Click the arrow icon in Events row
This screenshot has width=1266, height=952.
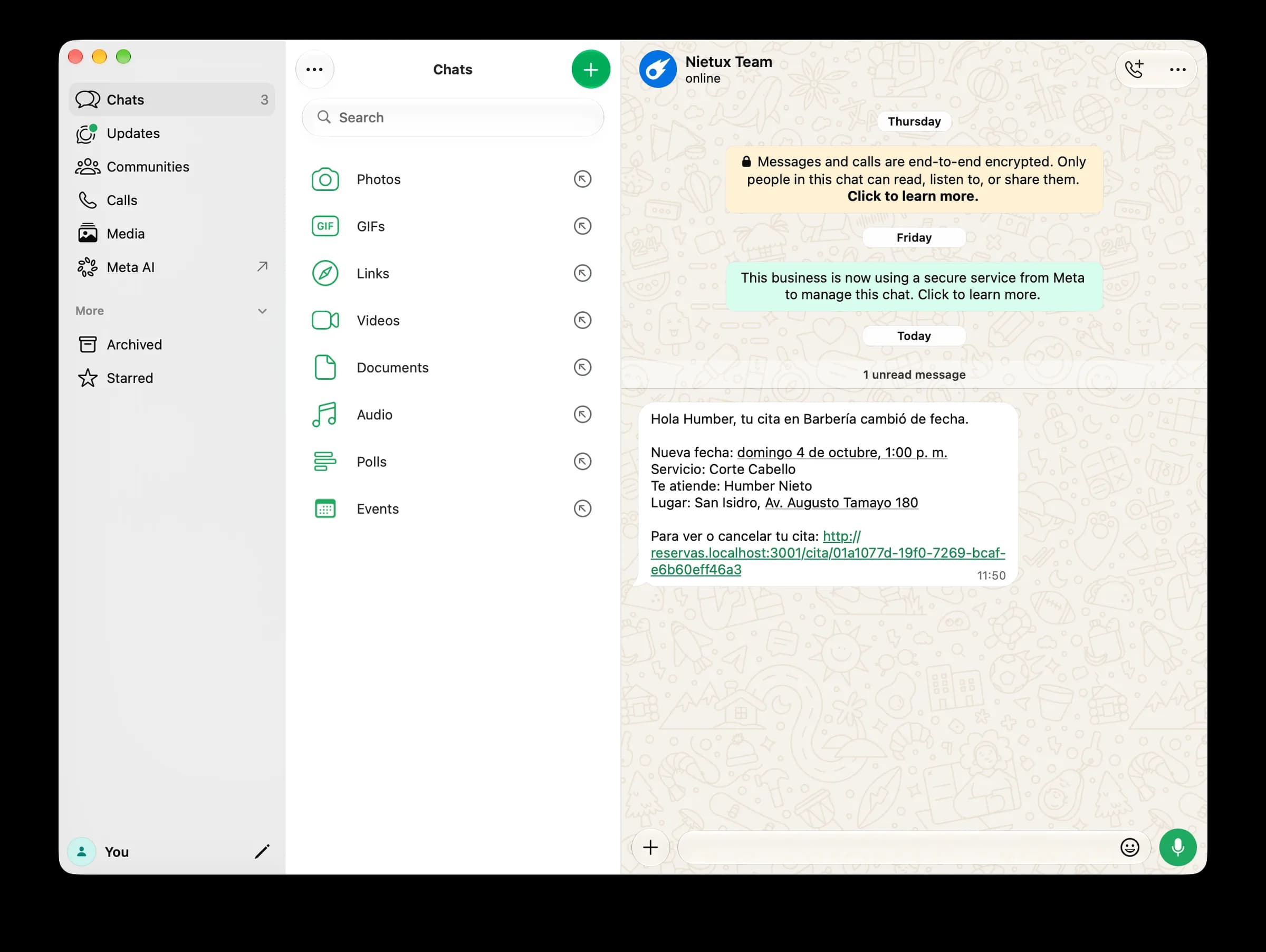tap(583, 508)
